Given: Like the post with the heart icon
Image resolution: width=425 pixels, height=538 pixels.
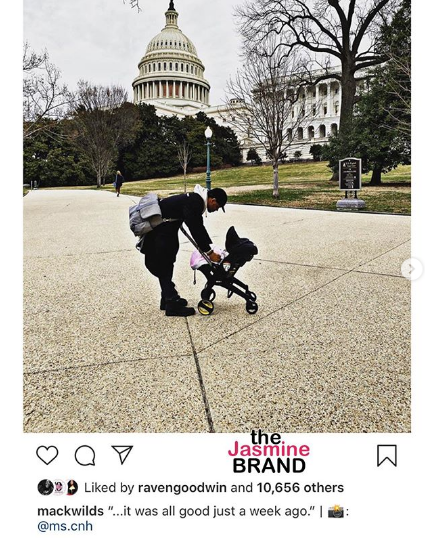Looking at the screenshot, I should click(x=47, y=455).
